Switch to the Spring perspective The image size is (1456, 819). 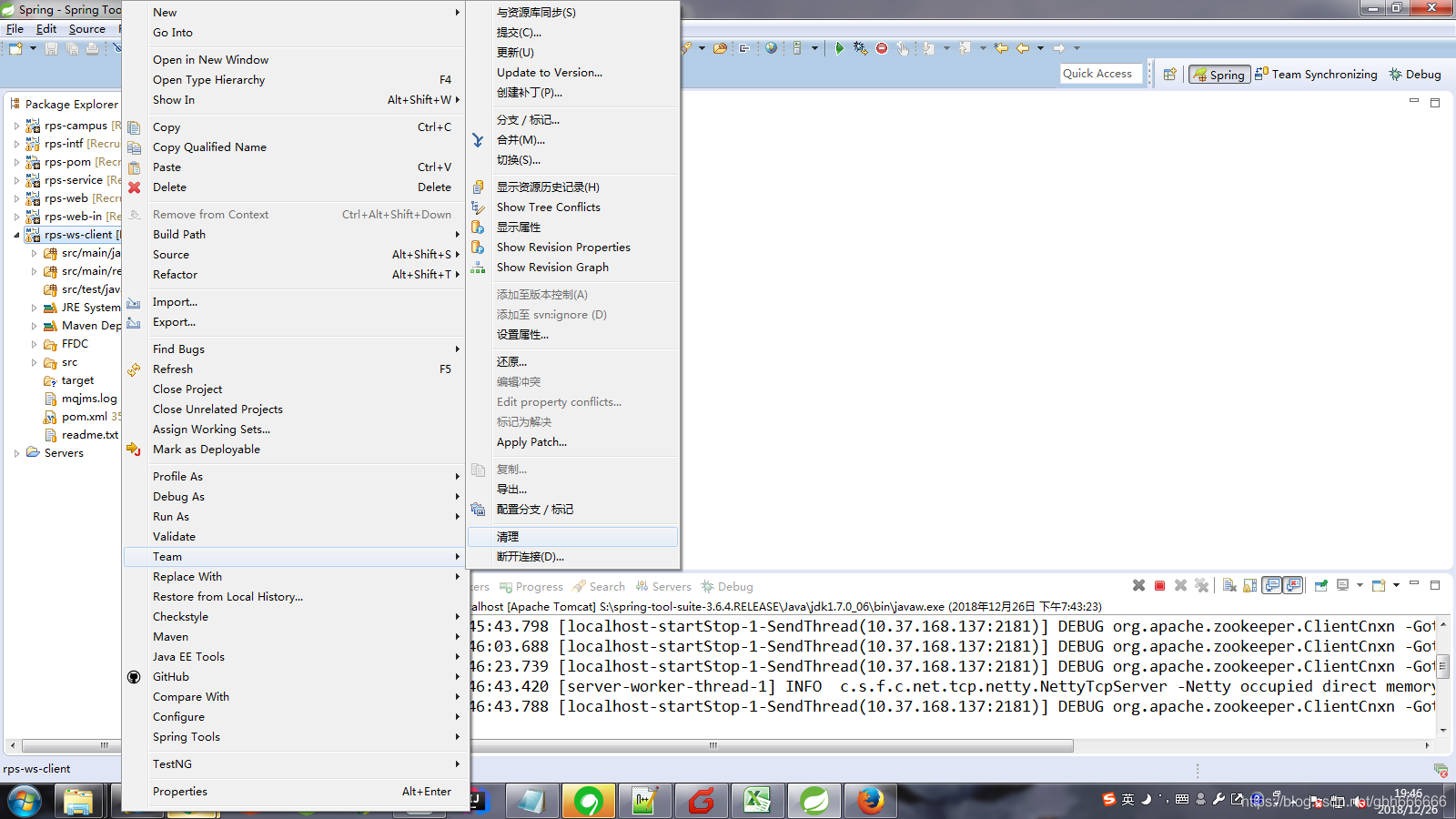[x=1218, y=75]
